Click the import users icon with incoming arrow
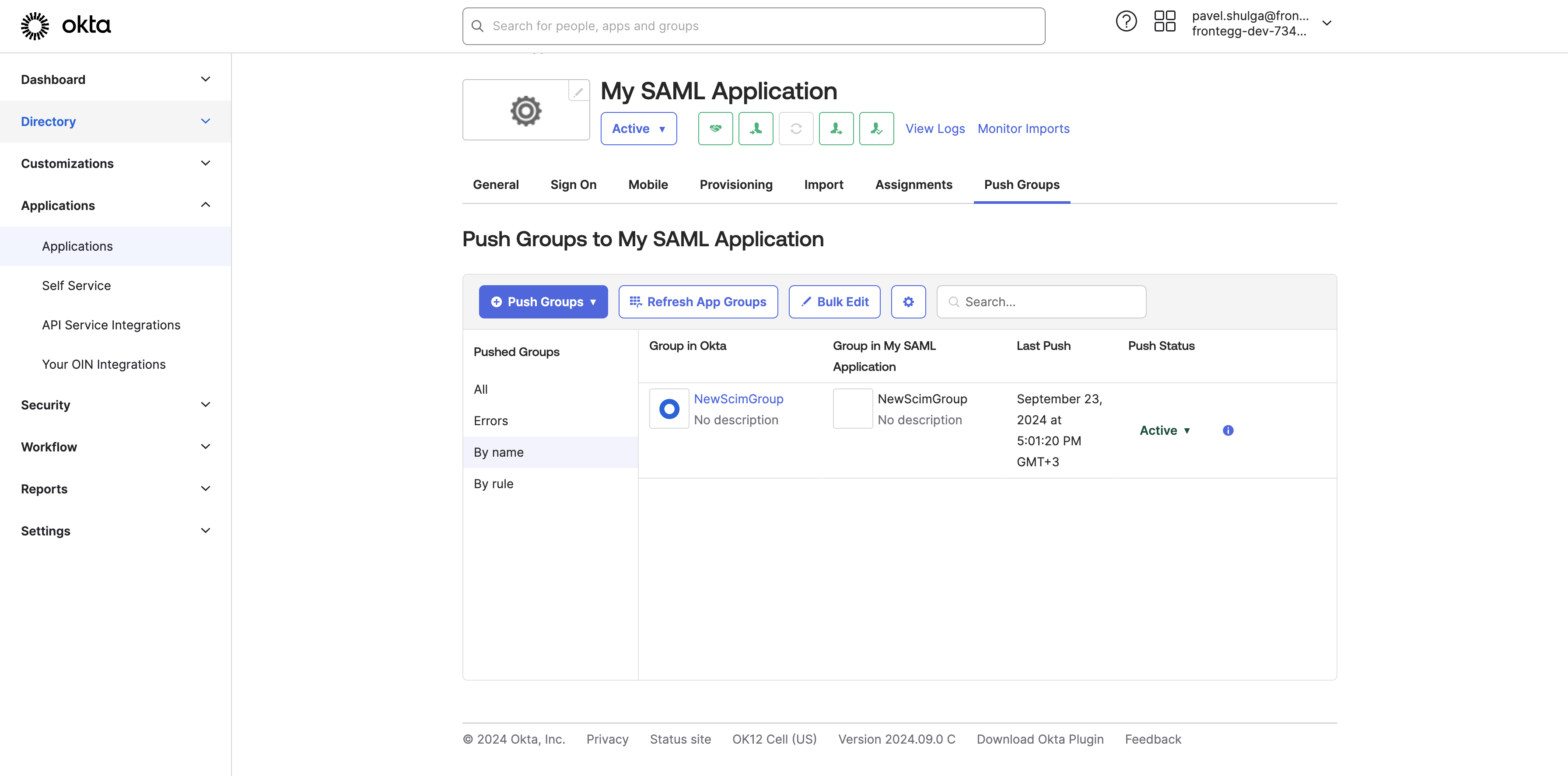Image resolution: width=1568 pixels, height=776 pixels. click(756, 129)
